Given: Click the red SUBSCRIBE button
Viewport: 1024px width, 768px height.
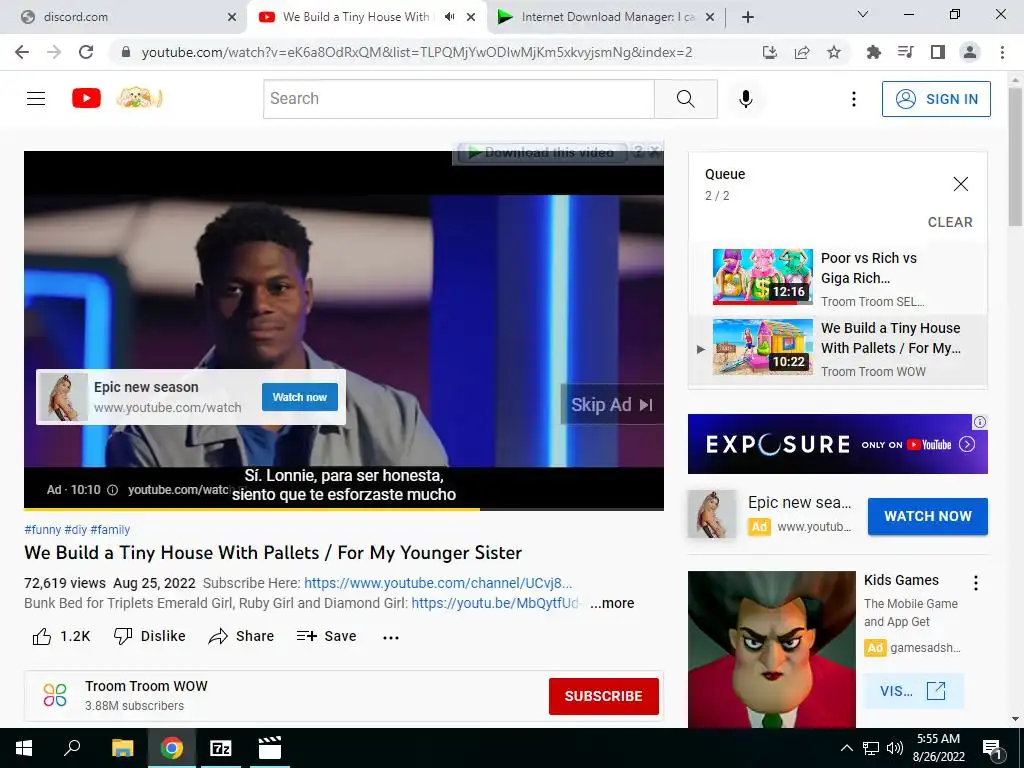Looking at the screenshot, I should (603, 696).
